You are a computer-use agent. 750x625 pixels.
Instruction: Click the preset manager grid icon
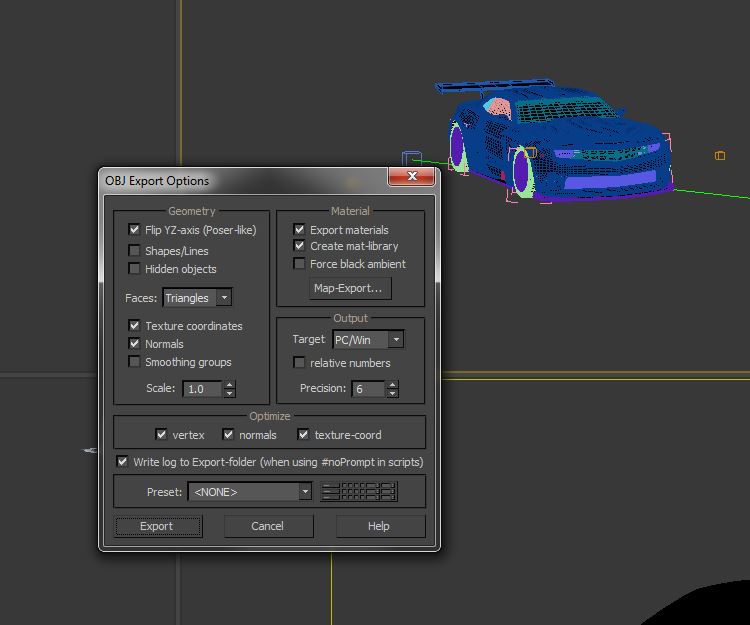point(359,492)
